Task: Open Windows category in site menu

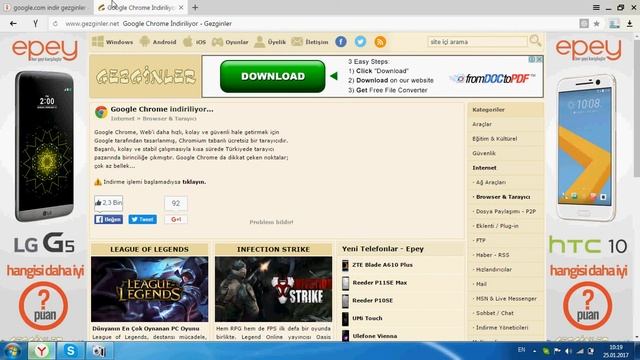Action: 113,42
